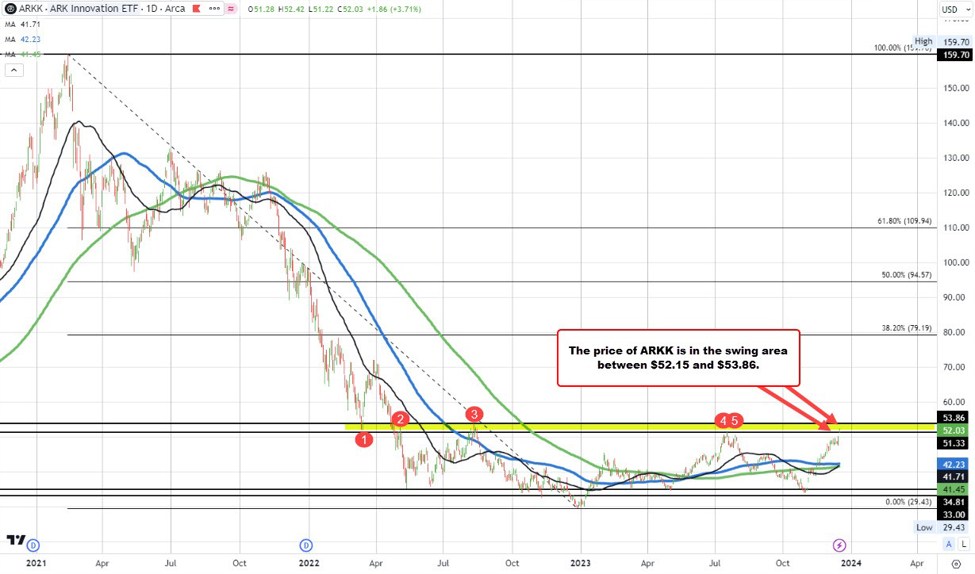This screenshot has height=574, width=975.
Task: Click the purple lightning bolt event icon
Action: 839,545
